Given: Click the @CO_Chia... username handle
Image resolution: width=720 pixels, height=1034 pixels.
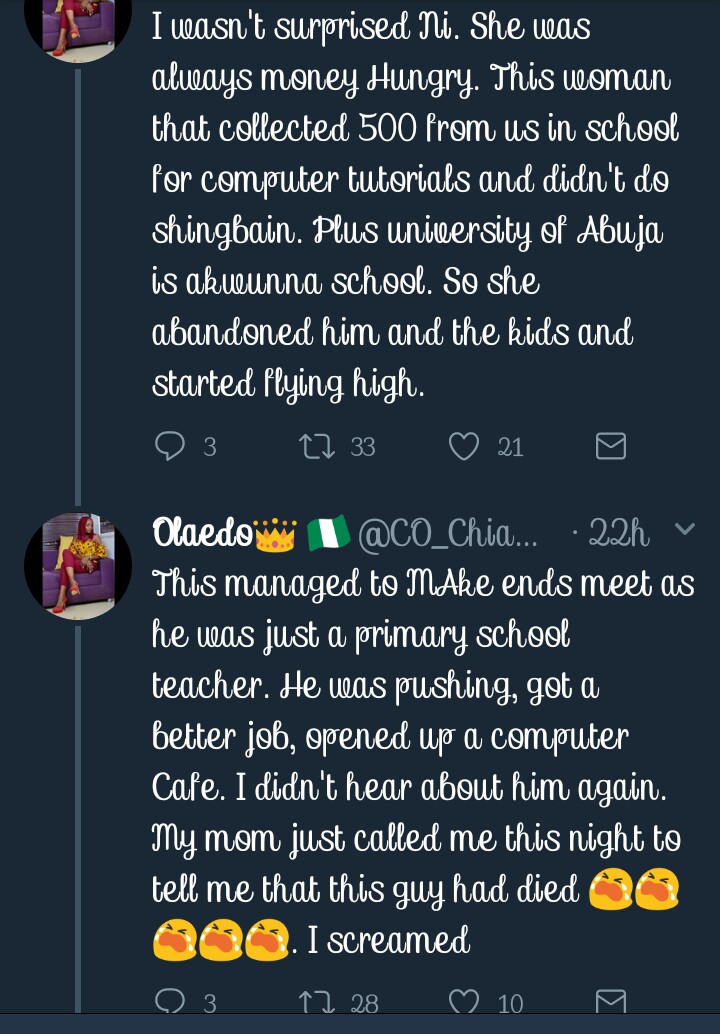Looking at the screenshot, I should [448, 535].
